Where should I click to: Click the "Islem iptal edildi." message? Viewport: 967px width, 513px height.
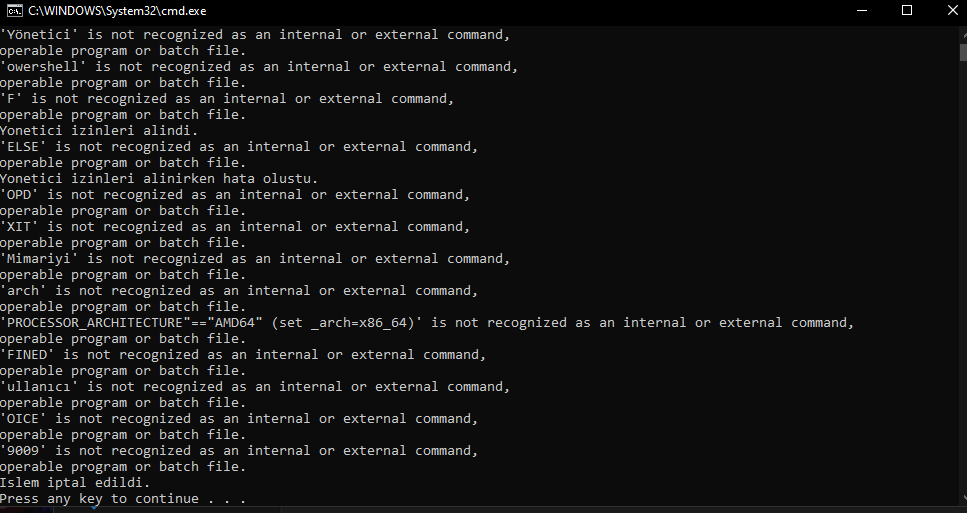[x=75, y=483]
